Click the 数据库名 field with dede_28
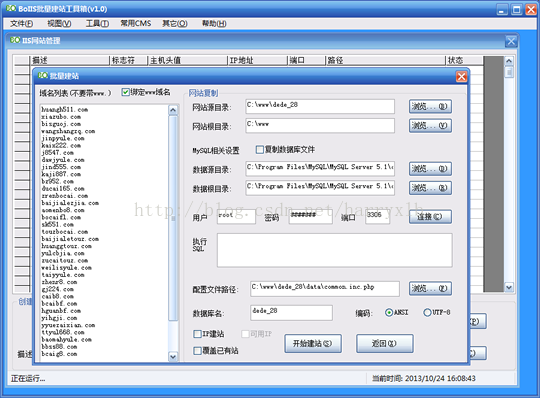 coord(291,313)
